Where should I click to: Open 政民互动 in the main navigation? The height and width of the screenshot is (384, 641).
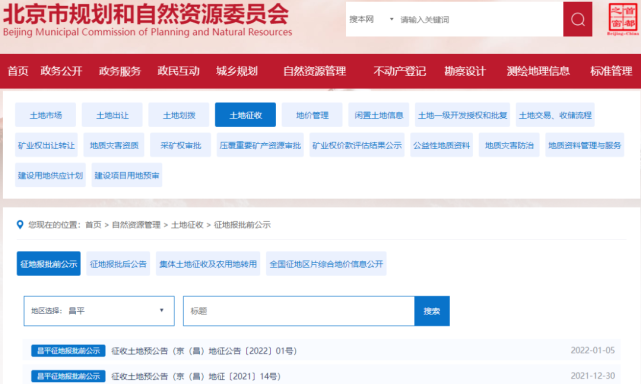pos(178,71)
